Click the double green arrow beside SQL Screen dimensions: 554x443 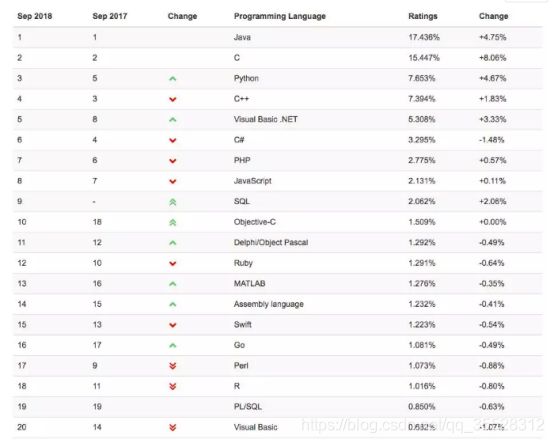172,202
